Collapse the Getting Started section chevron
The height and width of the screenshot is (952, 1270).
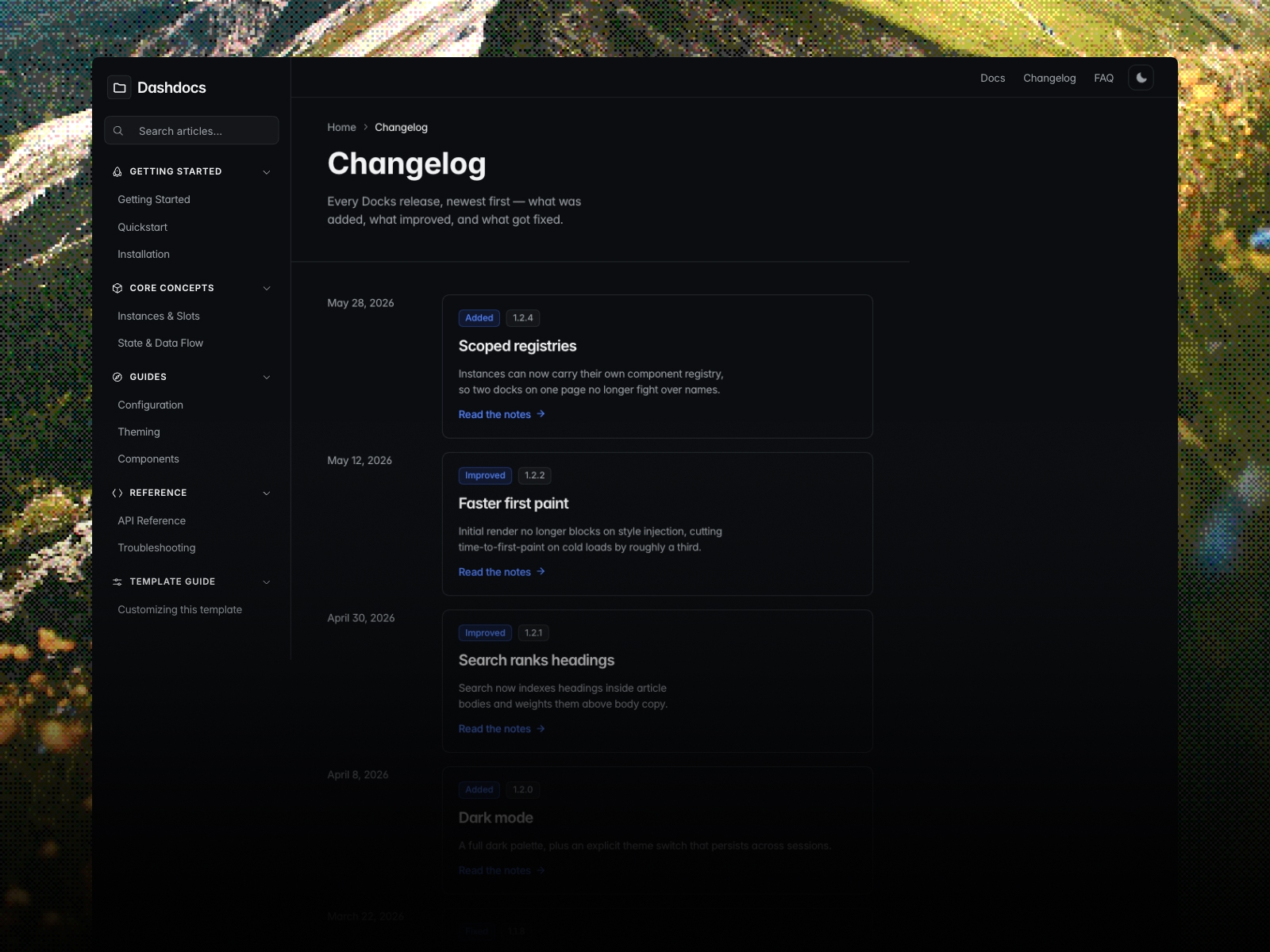267,172
